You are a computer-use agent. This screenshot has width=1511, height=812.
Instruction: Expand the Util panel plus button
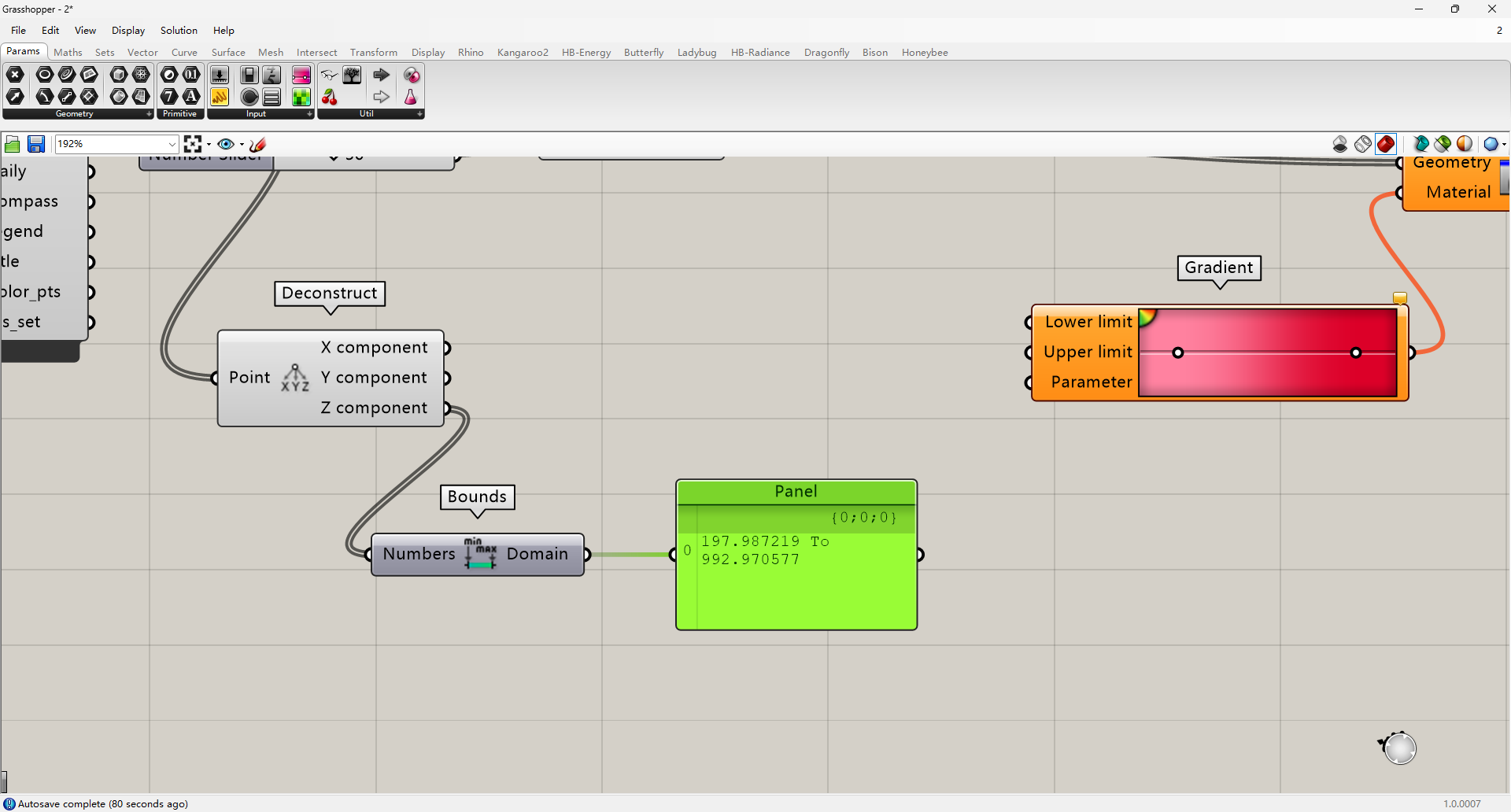coord(419,114)
